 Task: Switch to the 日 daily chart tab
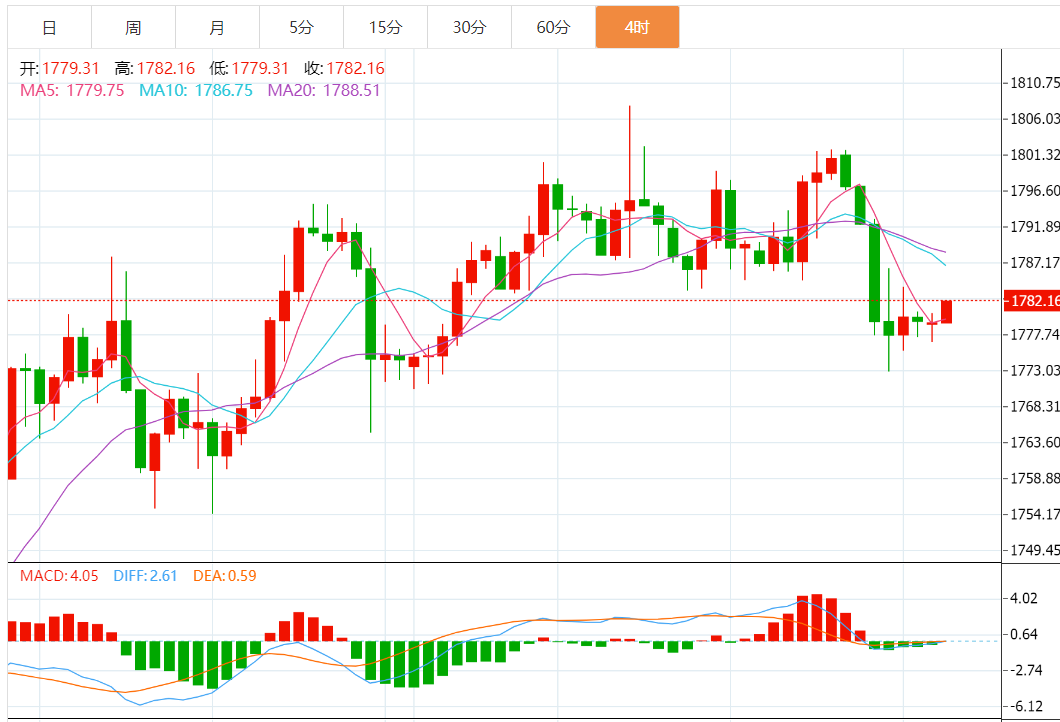click(49, 28)
